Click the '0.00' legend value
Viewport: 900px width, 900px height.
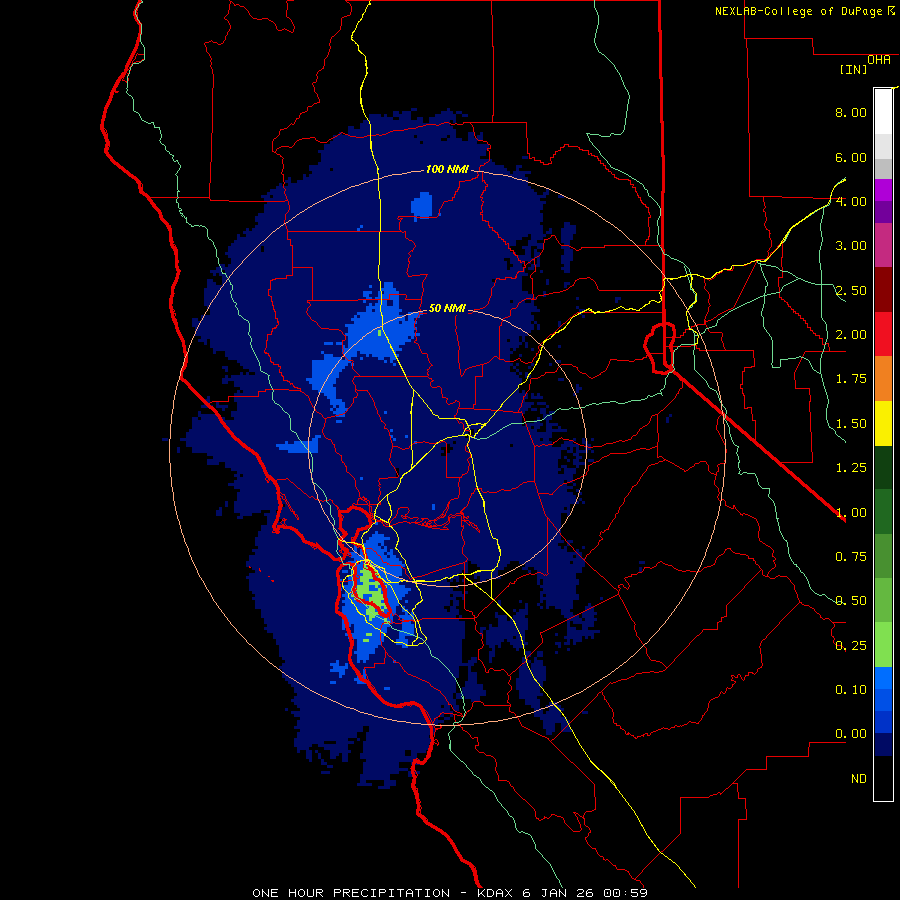pos(851,734)
